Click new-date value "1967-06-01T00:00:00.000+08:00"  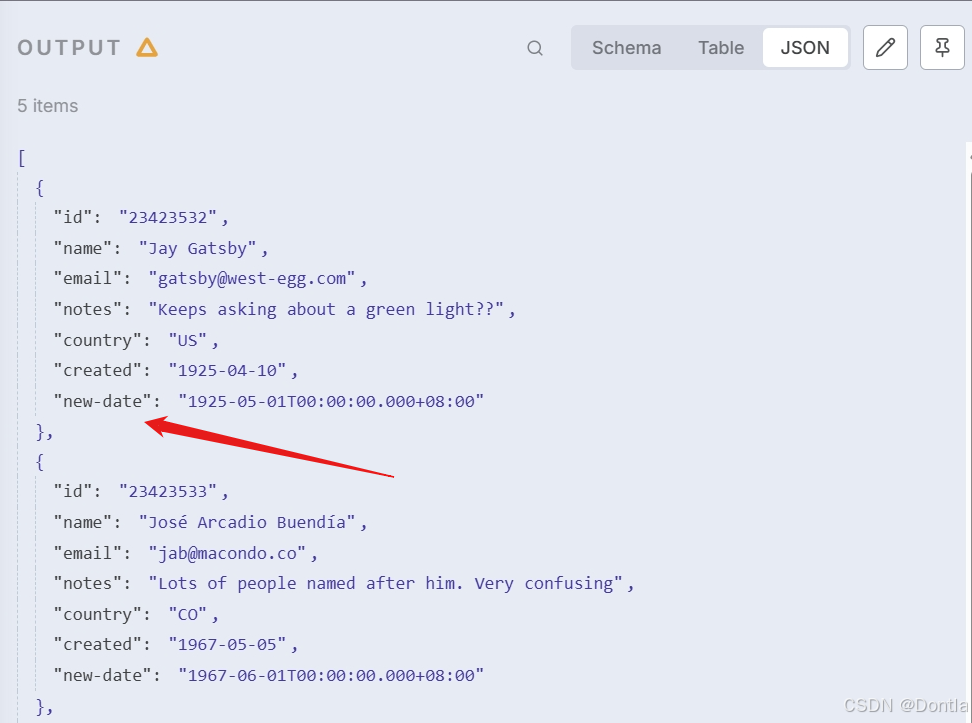point(331,675)
